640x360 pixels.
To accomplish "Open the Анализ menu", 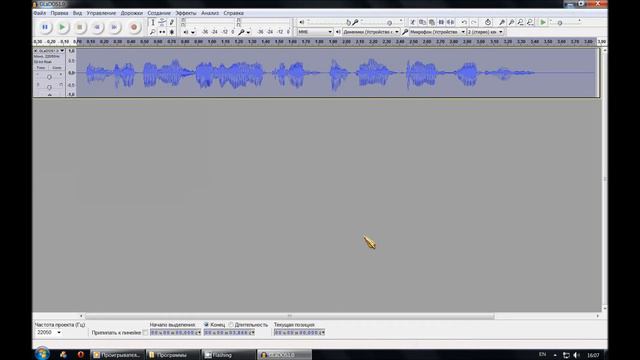I will [210, 13].
